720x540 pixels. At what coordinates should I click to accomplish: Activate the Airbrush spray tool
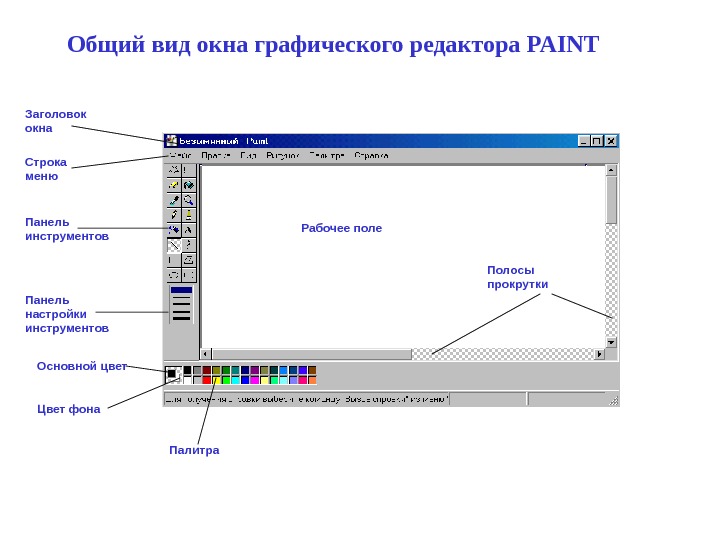tap(174, 230)
